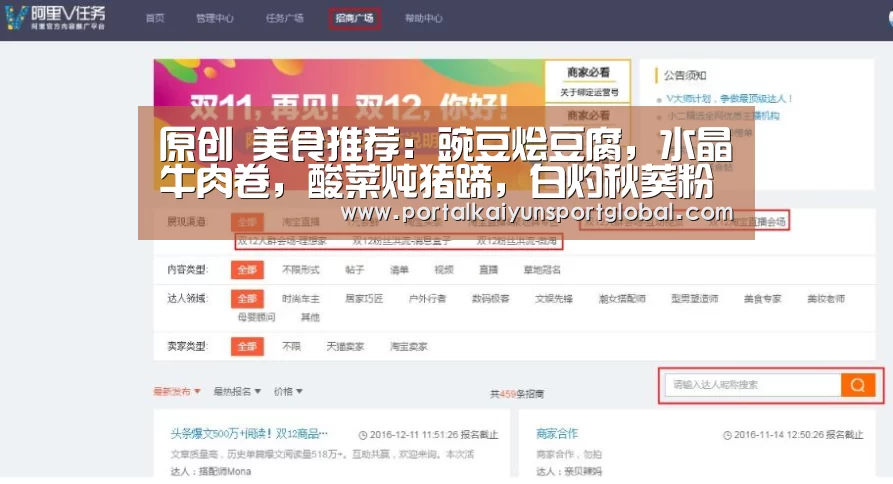Select the 招商广场 navigation tab
This screenshot has height=484, width=893.
point(354,18)
